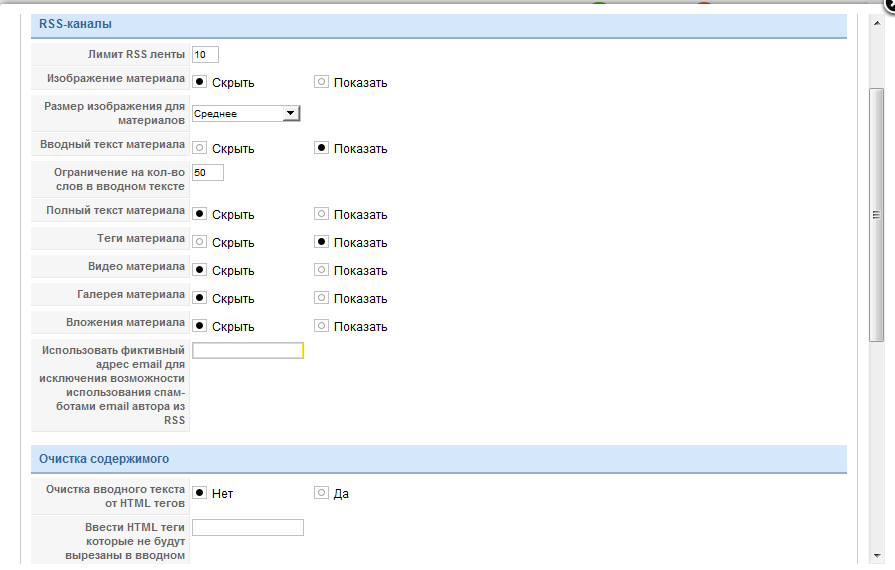The width and height of the screenshot is (895, 570).
Task: Choose Показать for Теги материала
Action: click(321, 242)
